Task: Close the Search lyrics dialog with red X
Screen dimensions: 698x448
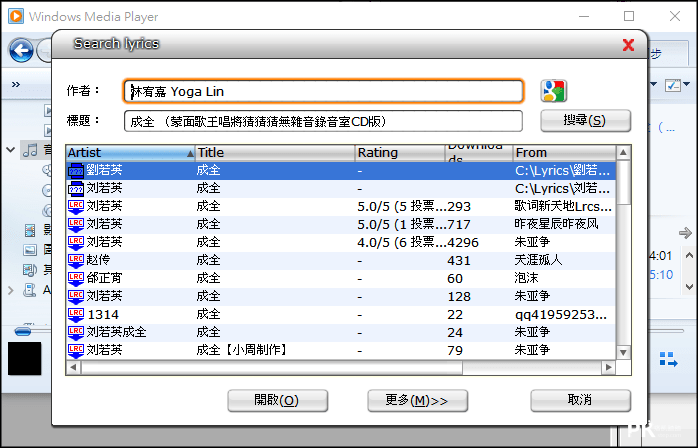Action: [628, 45]
